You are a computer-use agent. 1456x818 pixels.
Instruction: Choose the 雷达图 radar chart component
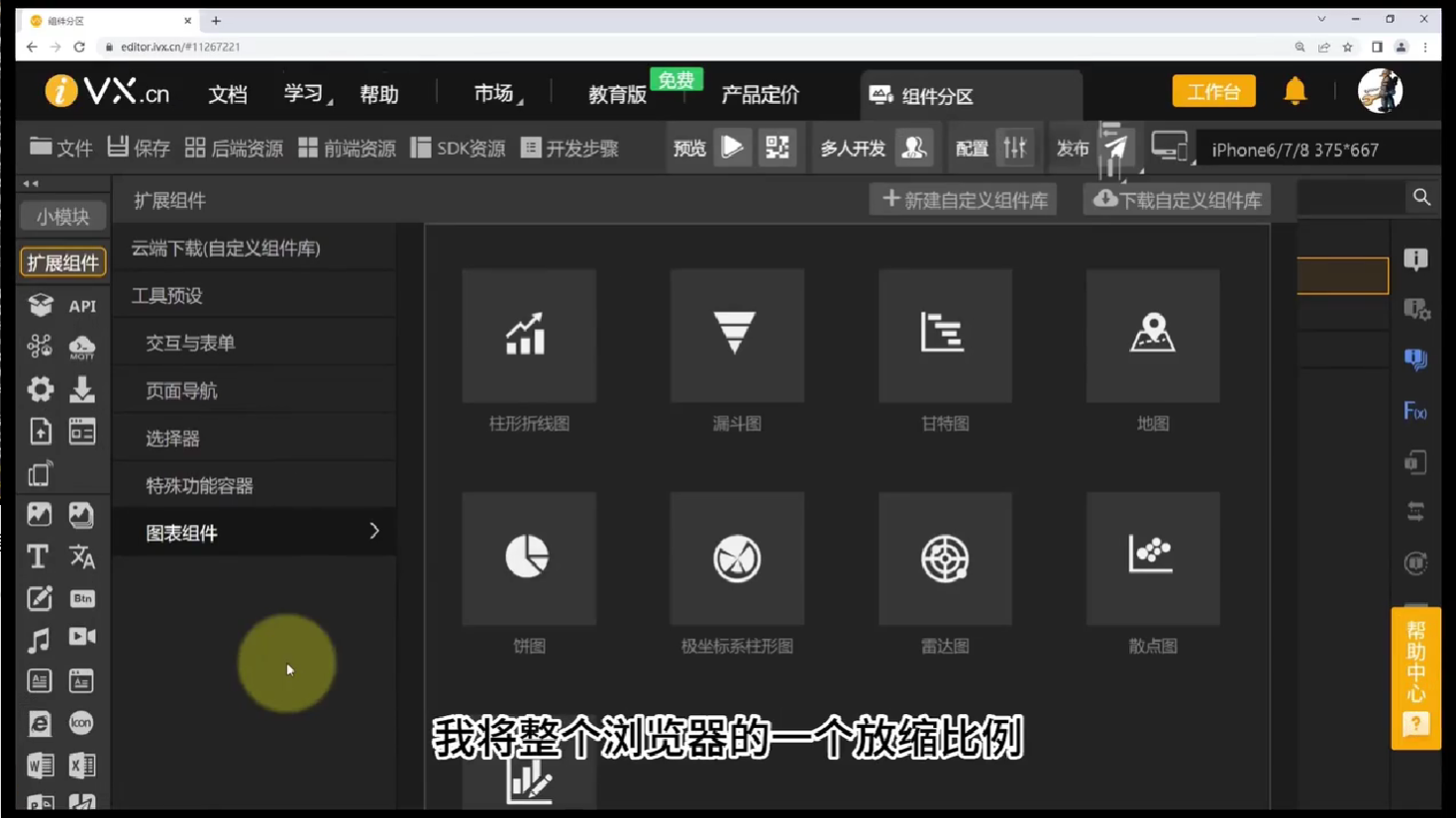tap(945, 559)
